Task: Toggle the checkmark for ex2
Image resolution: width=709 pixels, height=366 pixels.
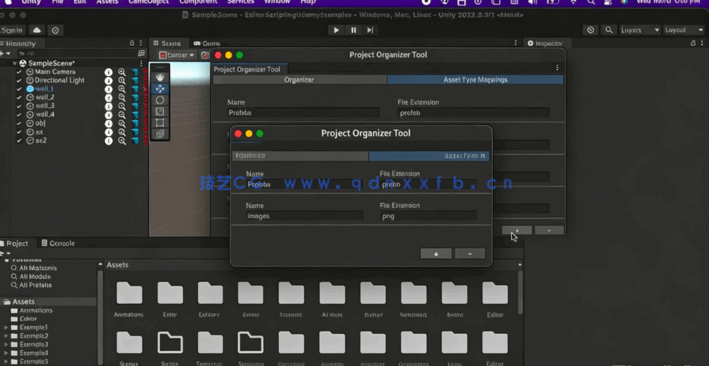Action: point(19,141)
